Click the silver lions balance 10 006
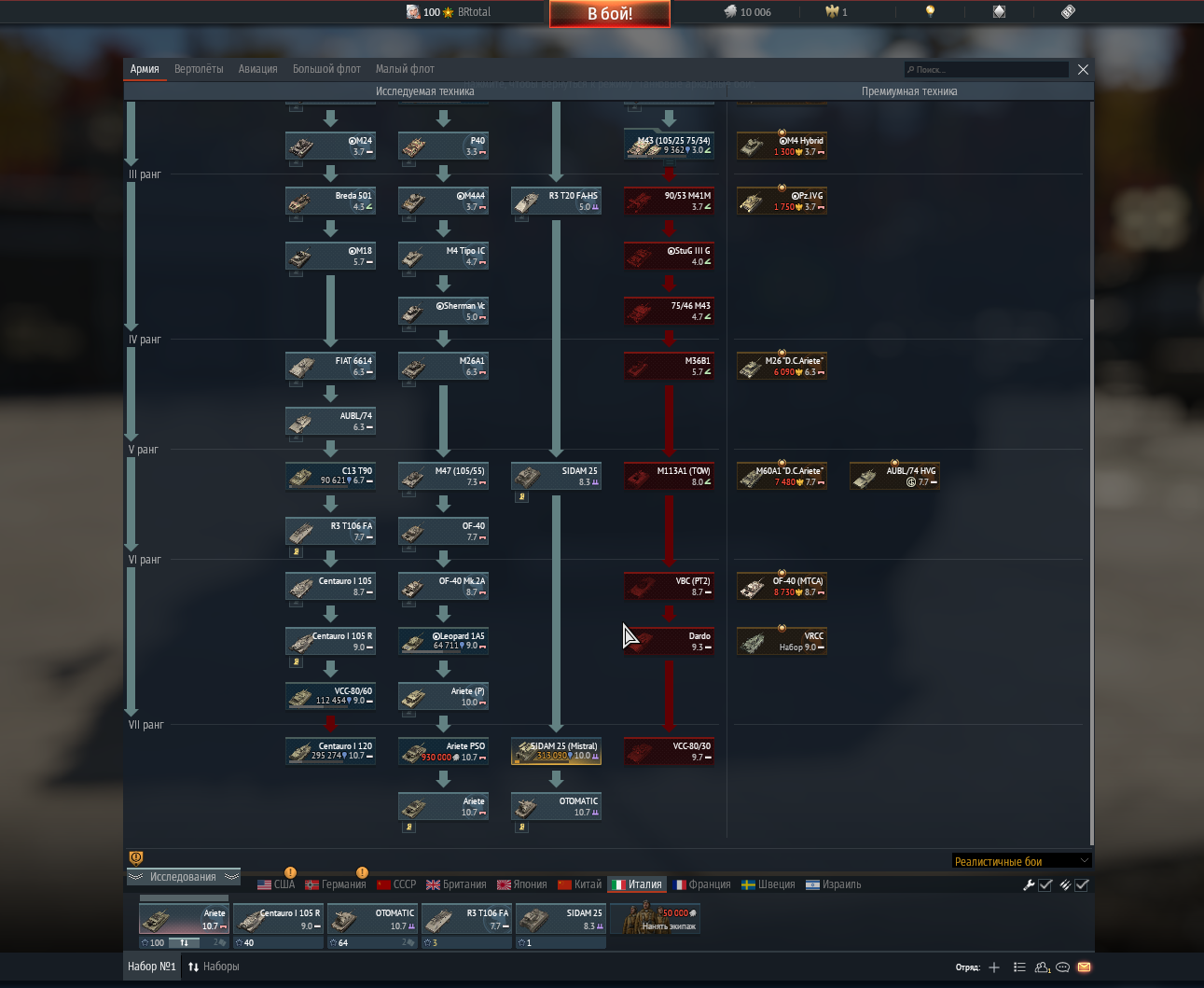Image resolution: width=1204 pixels, height=988 pixels. 748,12
